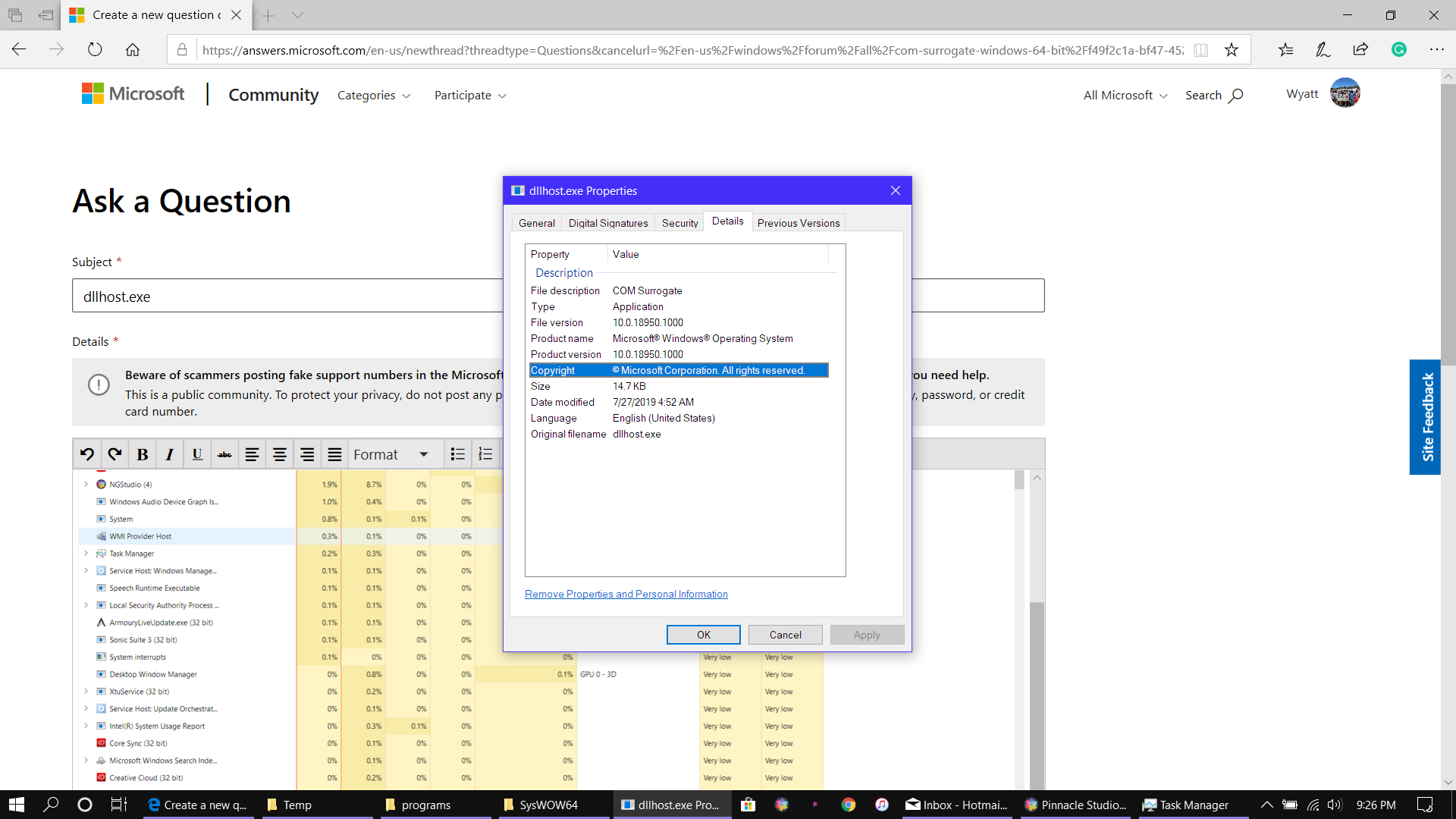
Task: Select the WMI Provider Host row
Action: (x=187, y=536)
